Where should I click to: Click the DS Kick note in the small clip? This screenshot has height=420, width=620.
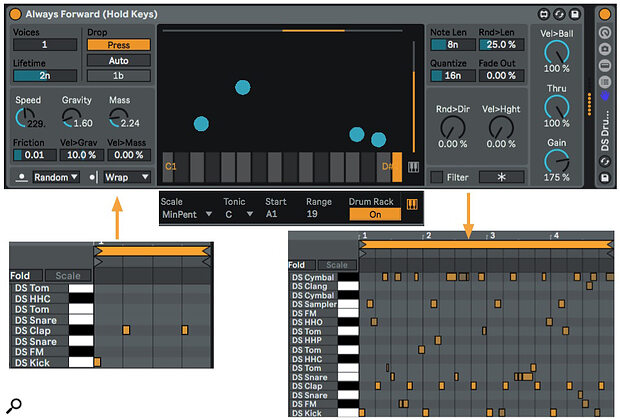pyautogui.click(x=97, y=362)
